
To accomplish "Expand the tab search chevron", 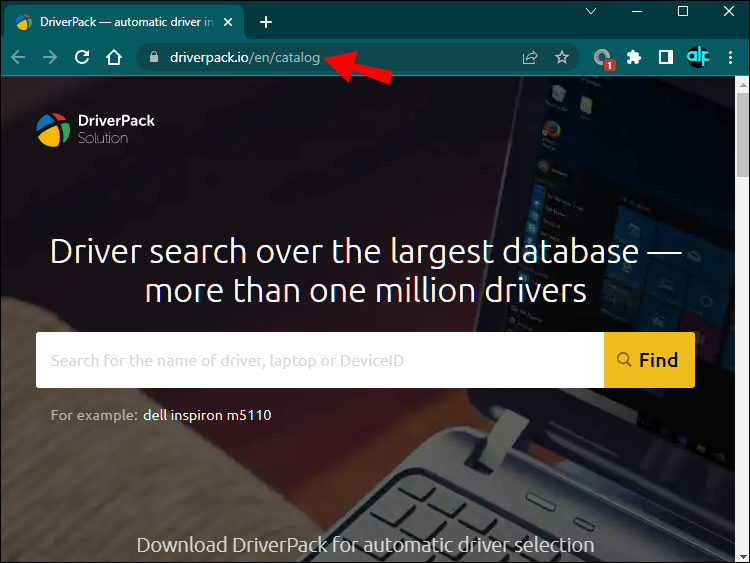I will pyautogui.click(x=591, y=11).
